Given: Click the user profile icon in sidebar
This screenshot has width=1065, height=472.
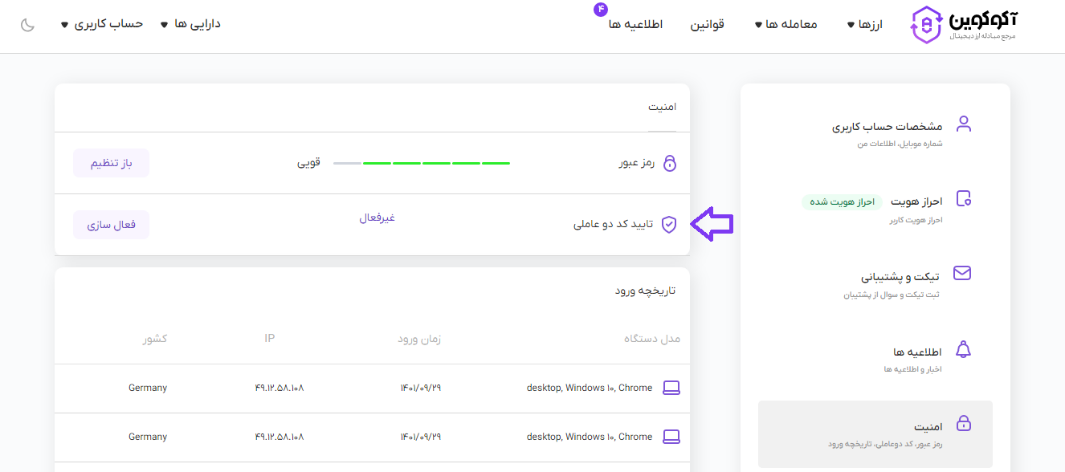Looking at the screenshot, I should click(963, 124).
